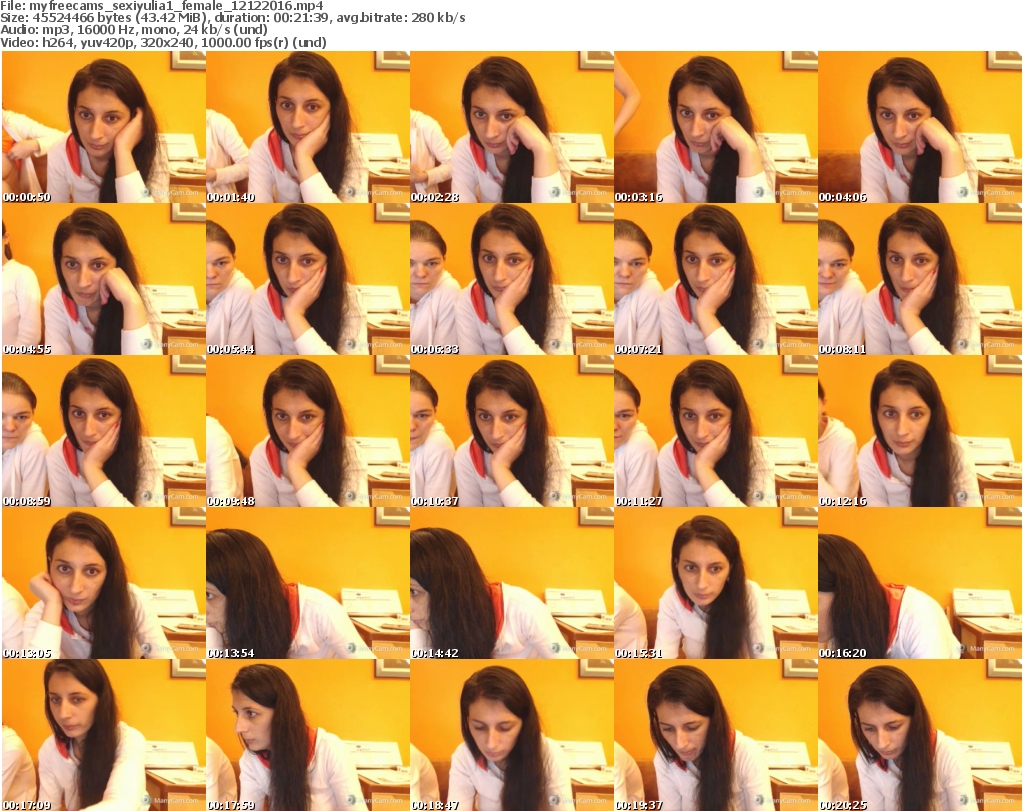Viewport: 1024px width, 811px height.
Task: Pick the thumbnail timestamped 00:07:21
Action: pyautogui.click(x=716, y=279)
